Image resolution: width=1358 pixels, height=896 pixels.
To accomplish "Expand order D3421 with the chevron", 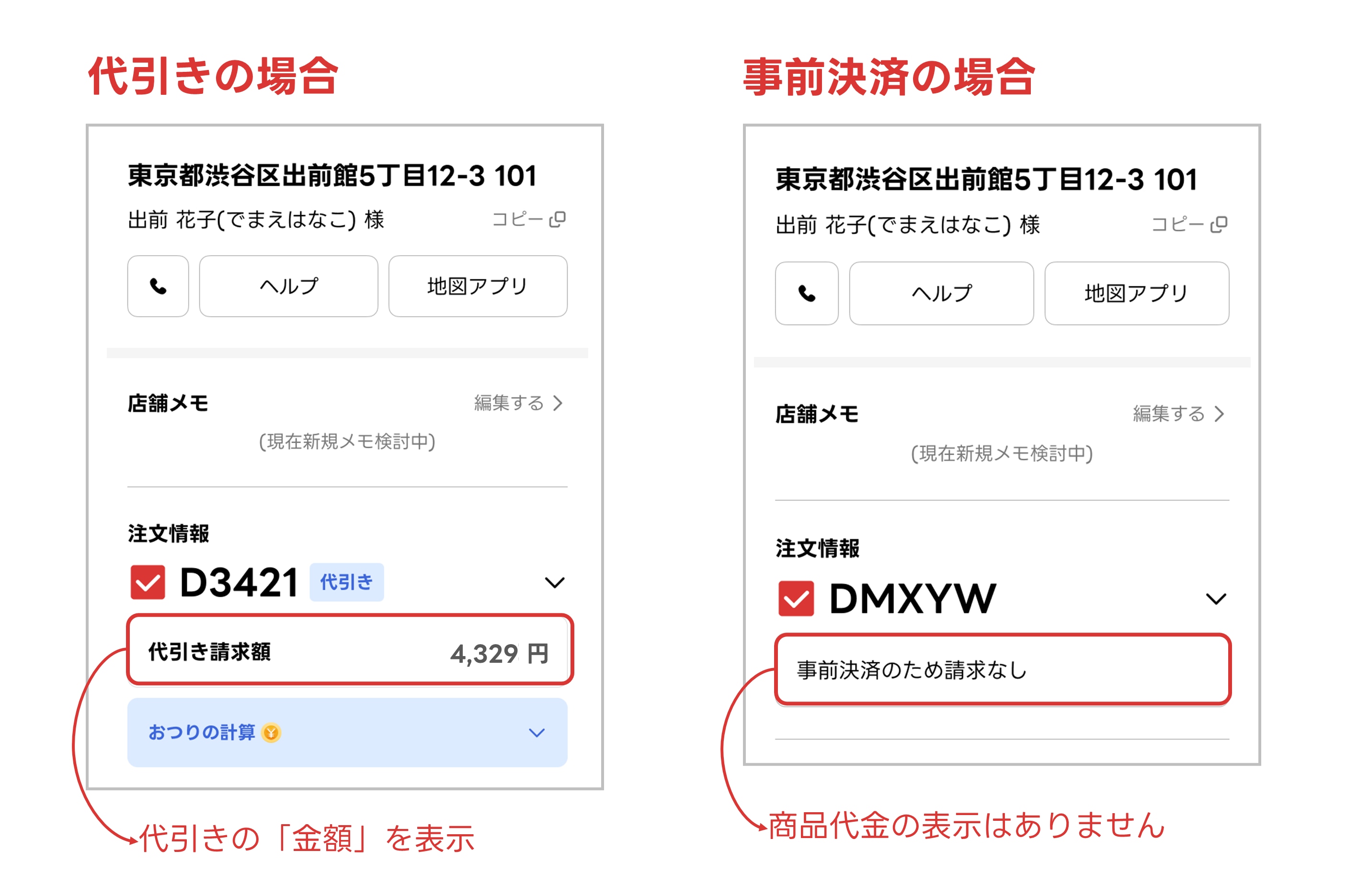I will pos(554,583).
